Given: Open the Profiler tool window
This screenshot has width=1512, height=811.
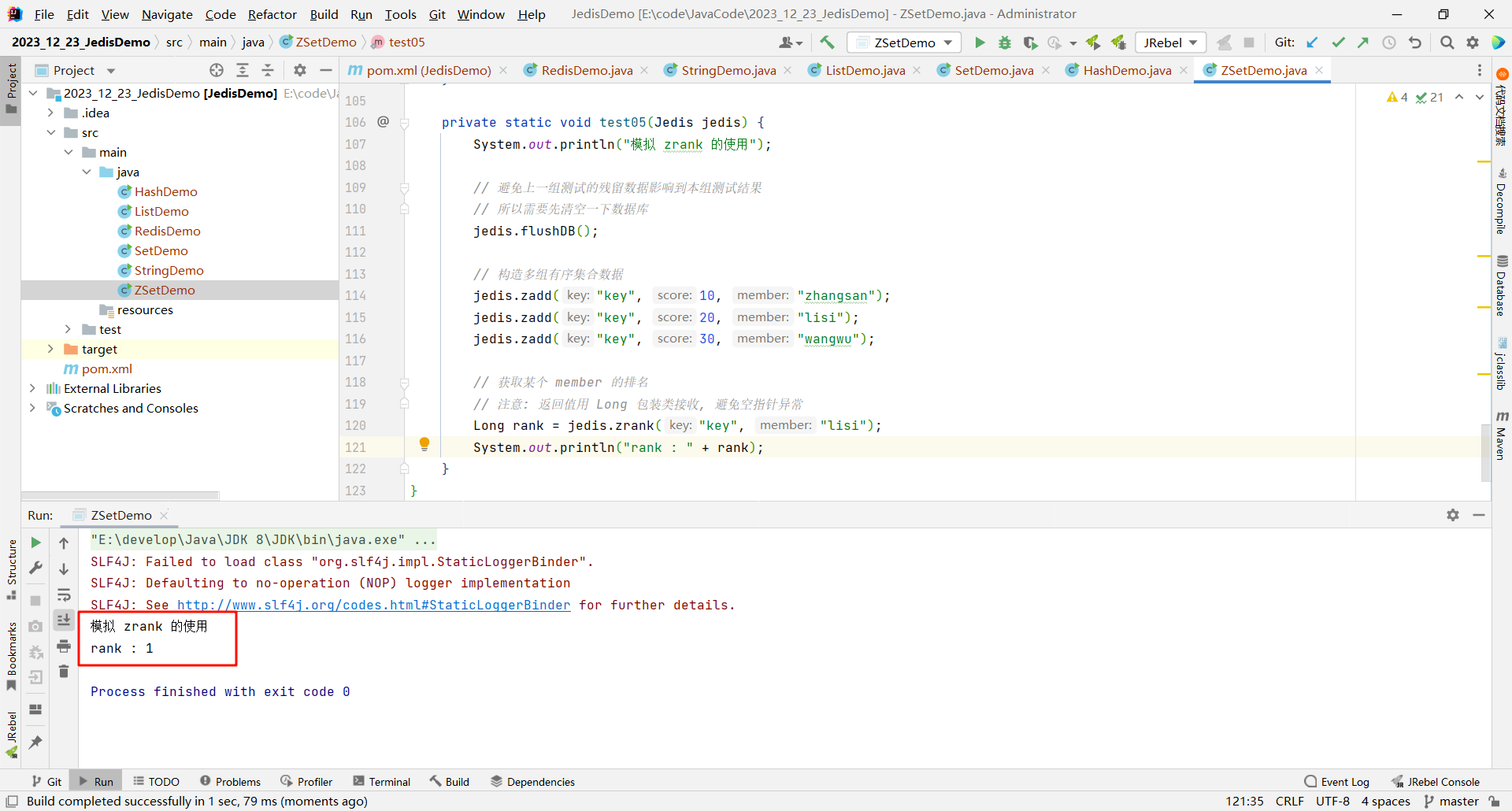Looking at the screenshot, I should (x=306, y=782).
